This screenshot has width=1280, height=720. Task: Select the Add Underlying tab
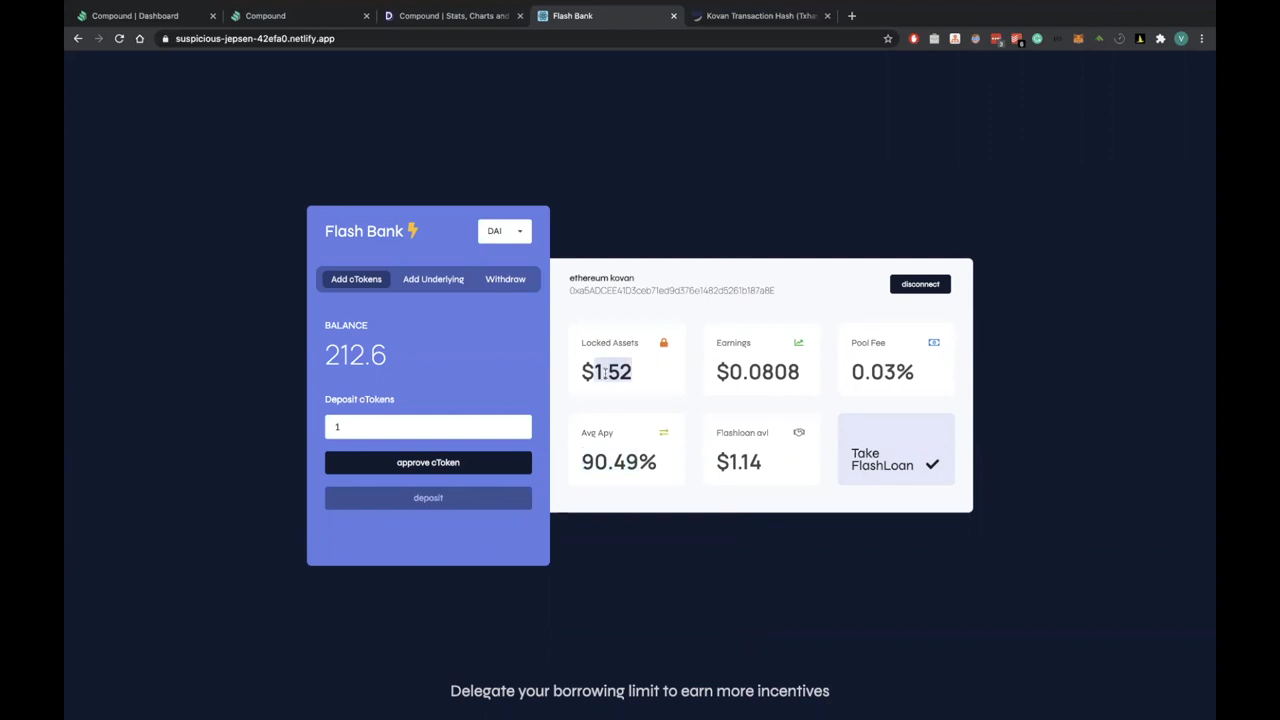tap(433, 279)
